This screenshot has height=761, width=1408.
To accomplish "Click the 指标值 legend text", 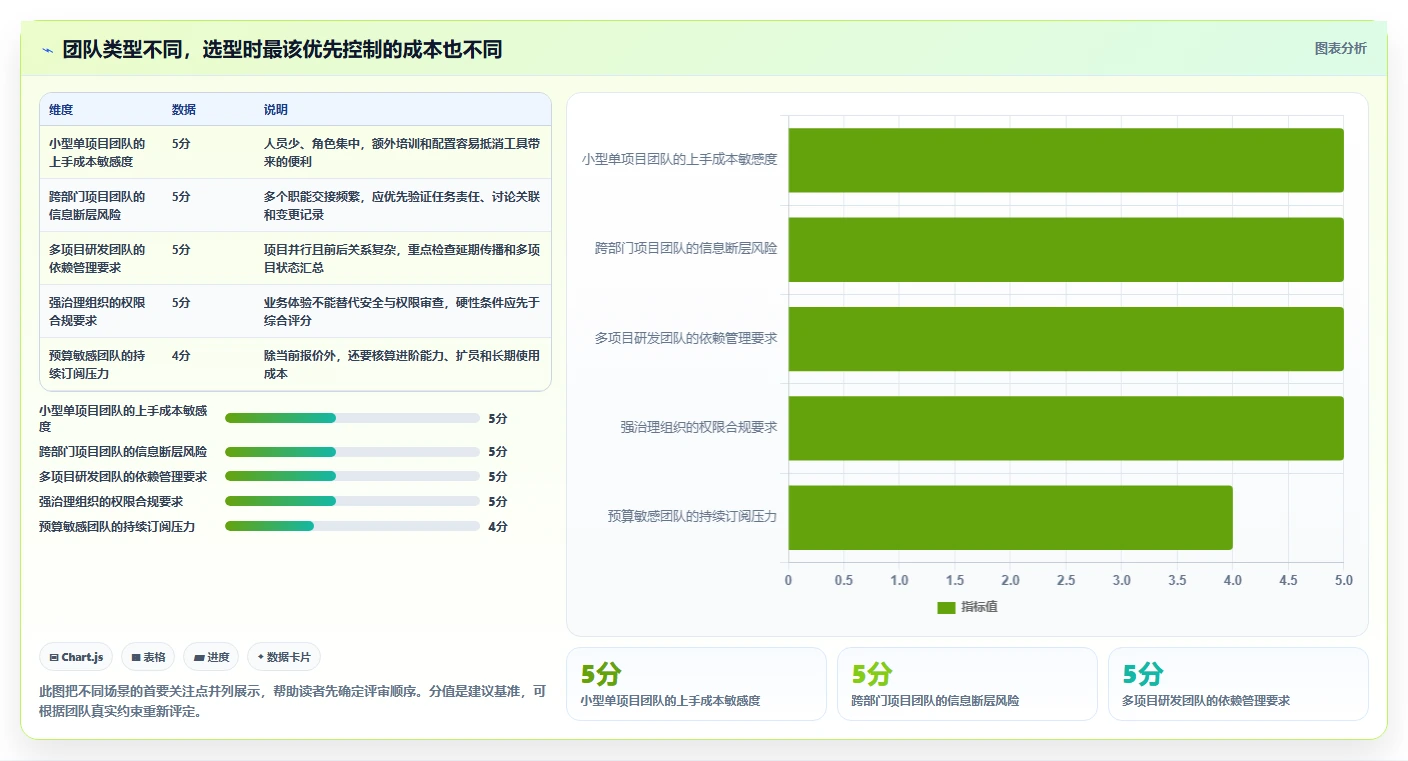I will pyautogui.click(x=979, y=607).
